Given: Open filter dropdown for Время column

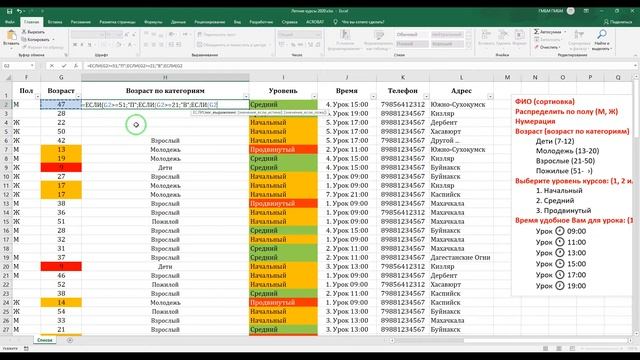Looking at the screenshot, I should (x=373, y=97).
